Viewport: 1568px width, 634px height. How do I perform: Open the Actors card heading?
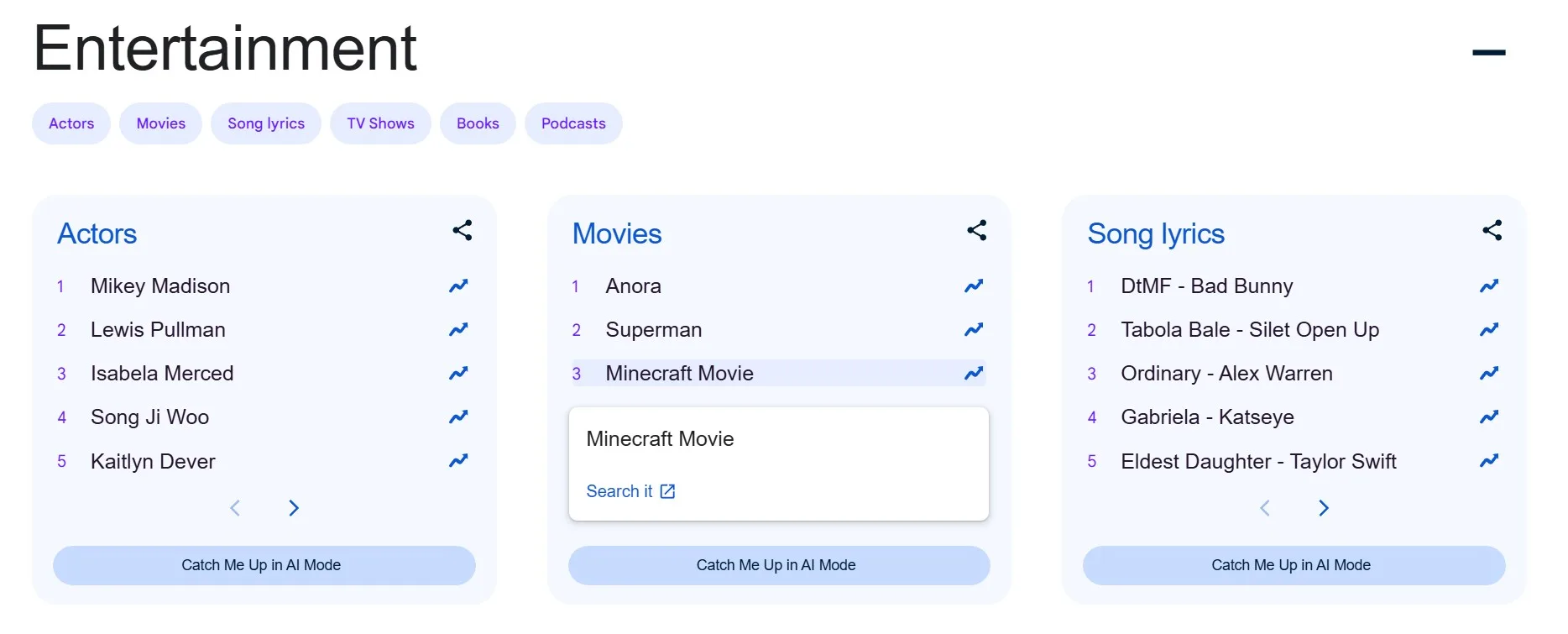97,233
